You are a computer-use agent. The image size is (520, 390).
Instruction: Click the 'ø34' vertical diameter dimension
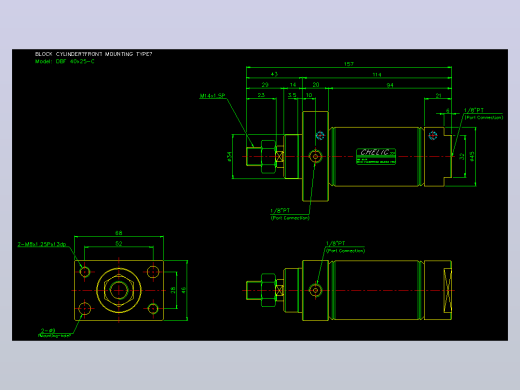point(229,156)
